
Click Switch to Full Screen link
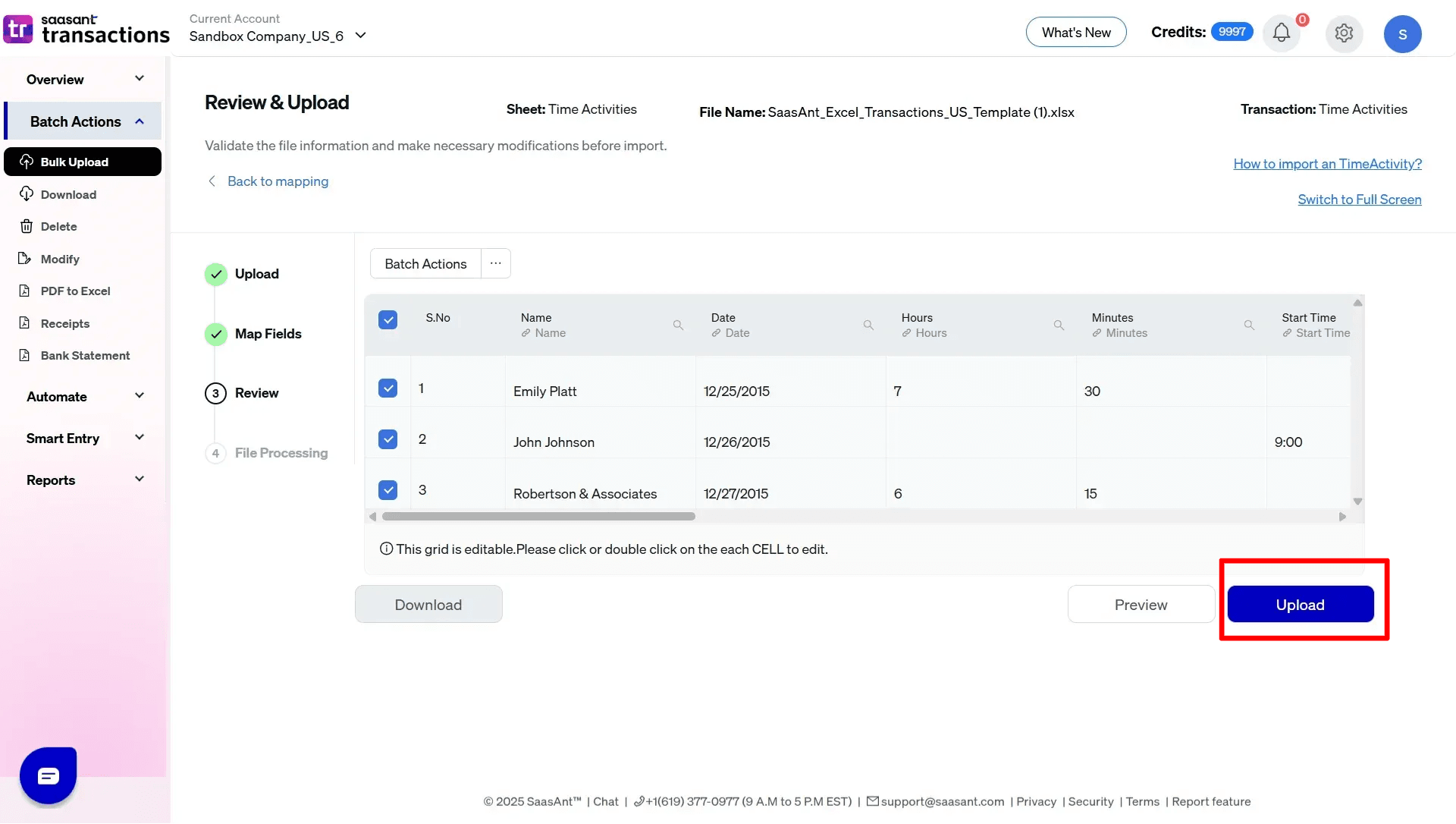[x=1360, y=199]
